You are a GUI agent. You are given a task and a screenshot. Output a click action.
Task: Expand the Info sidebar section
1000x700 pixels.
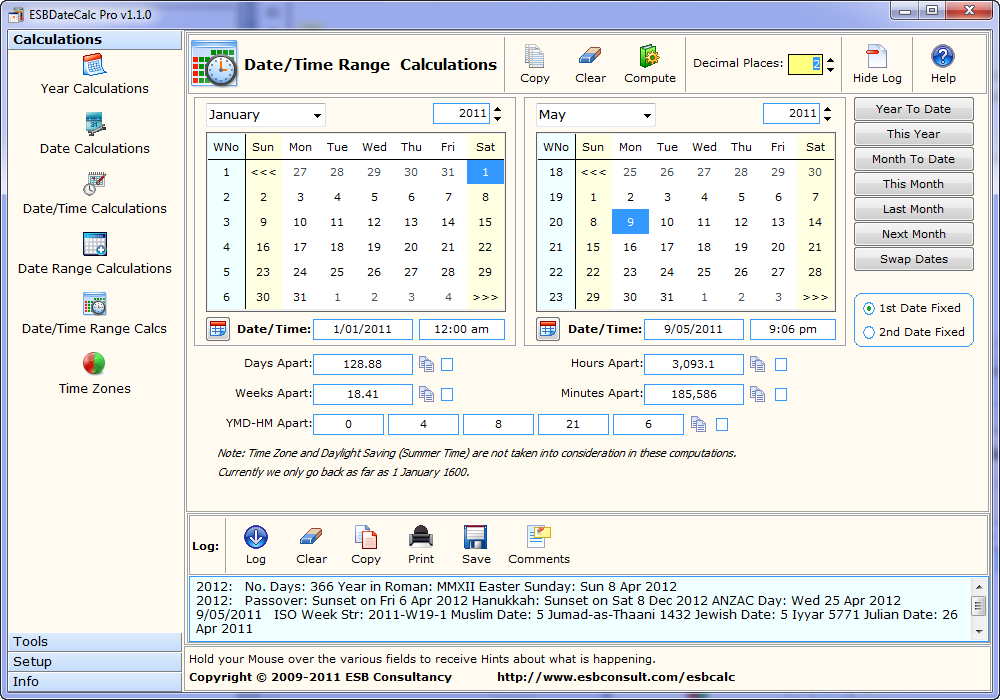pyautogui.click(x=94, y=682)
